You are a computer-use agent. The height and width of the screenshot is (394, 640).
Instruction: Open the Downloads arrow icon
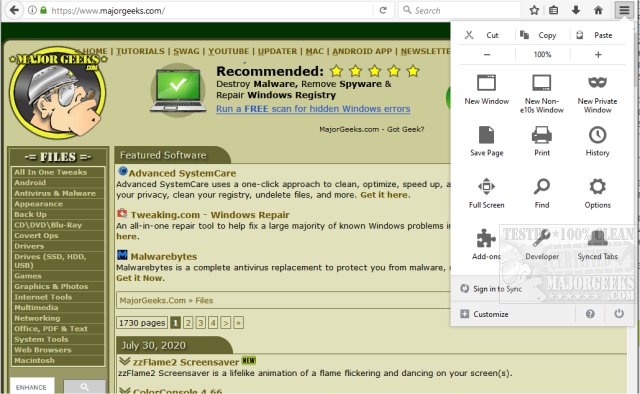coord(576,10)
